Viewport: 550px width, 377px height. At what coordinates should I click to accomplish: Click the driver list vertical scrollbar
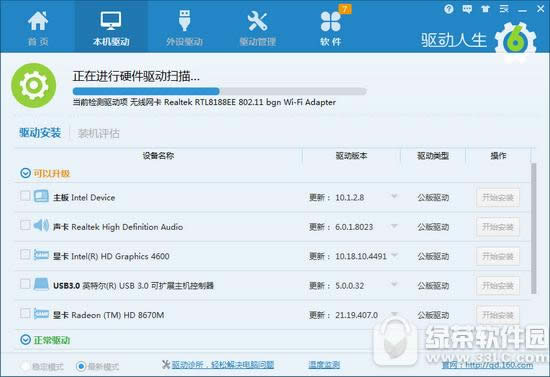534,228
